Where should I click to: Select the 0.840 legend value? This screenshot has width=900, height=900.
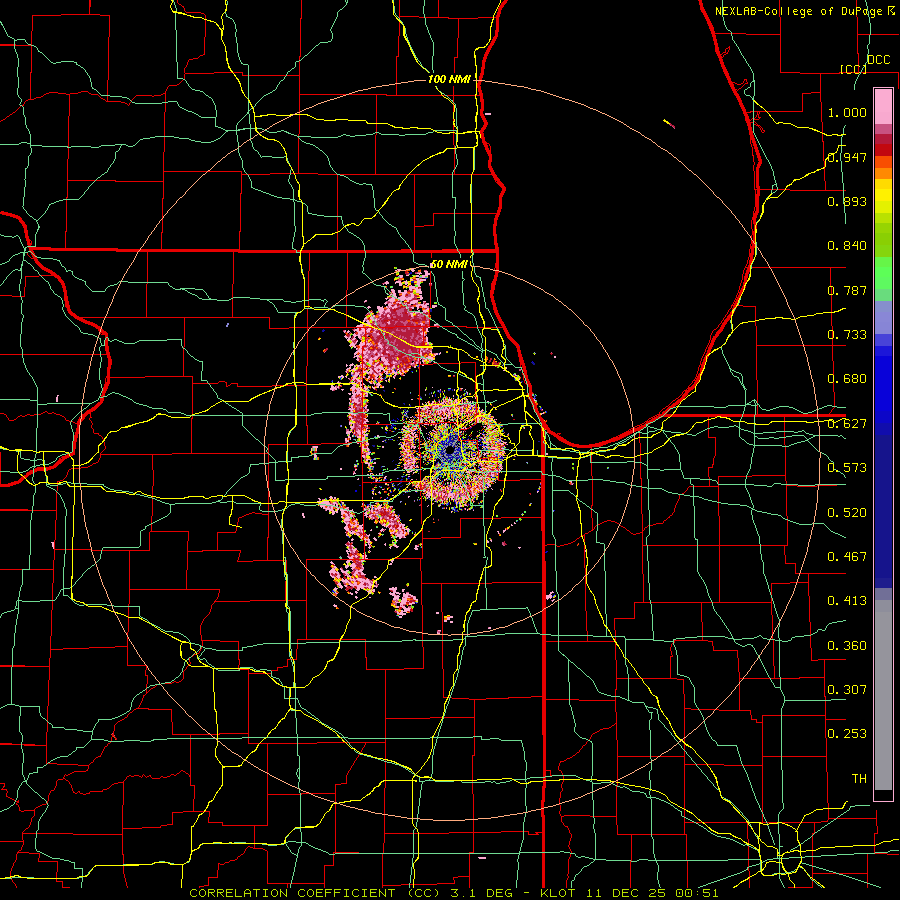tap(847, 246)
